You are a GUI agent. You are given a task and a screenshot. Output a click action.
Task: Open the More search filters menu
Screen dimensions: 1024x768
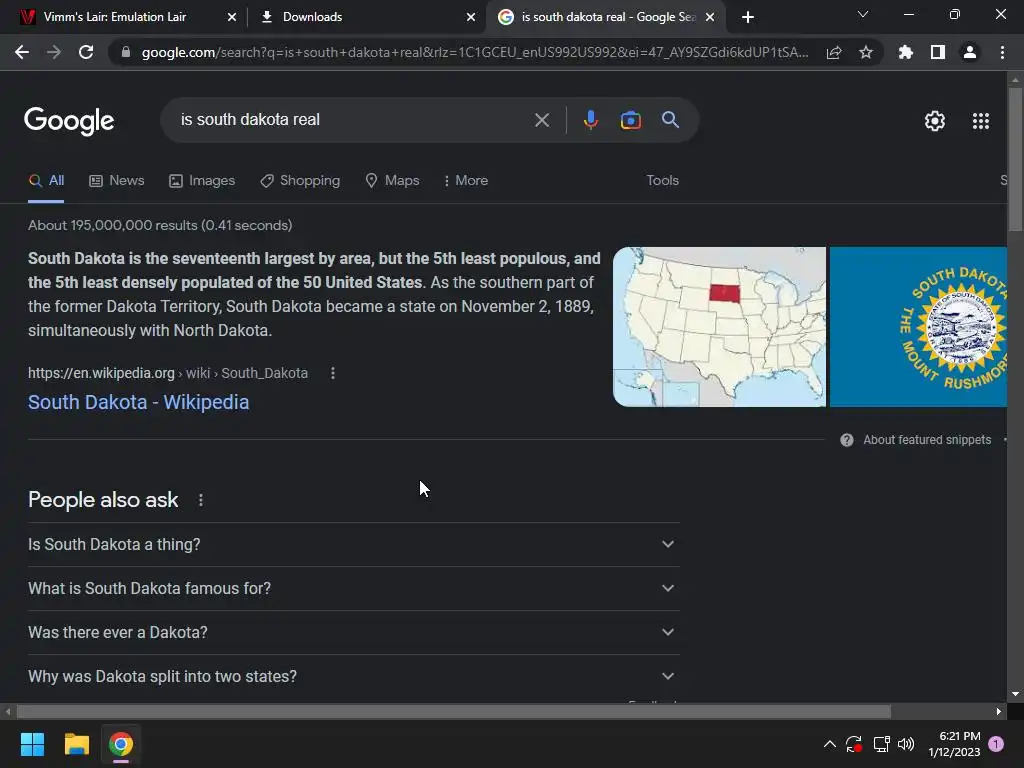466,181
